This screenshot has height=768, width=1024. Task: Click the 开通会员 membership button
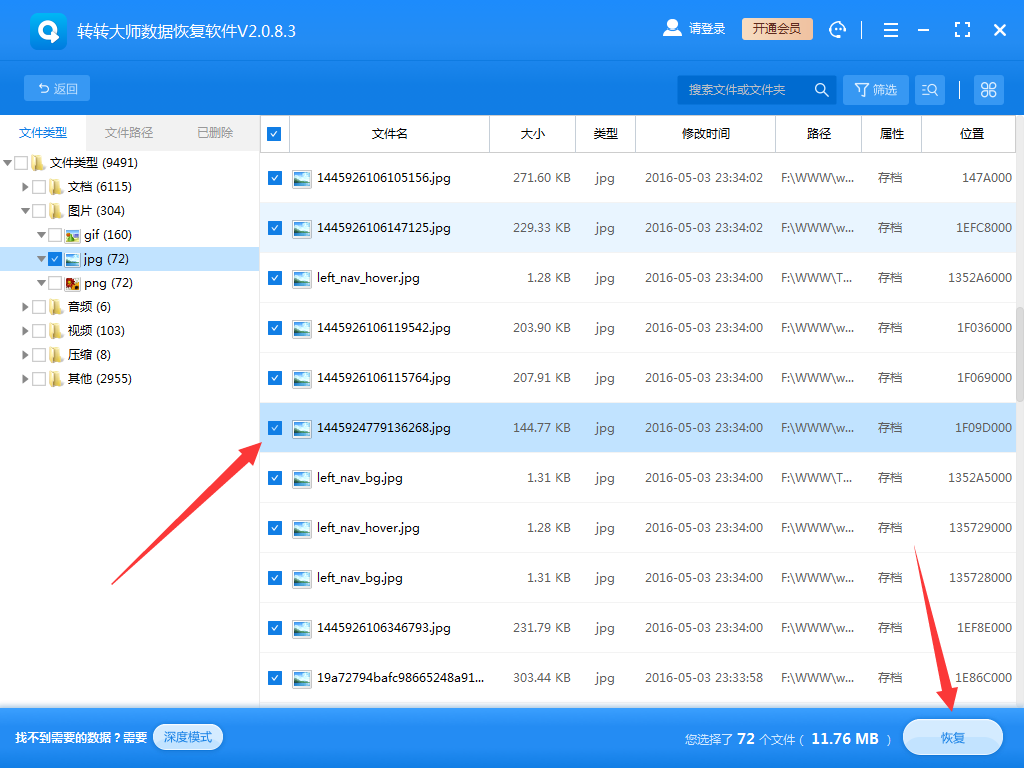[777, 29]
